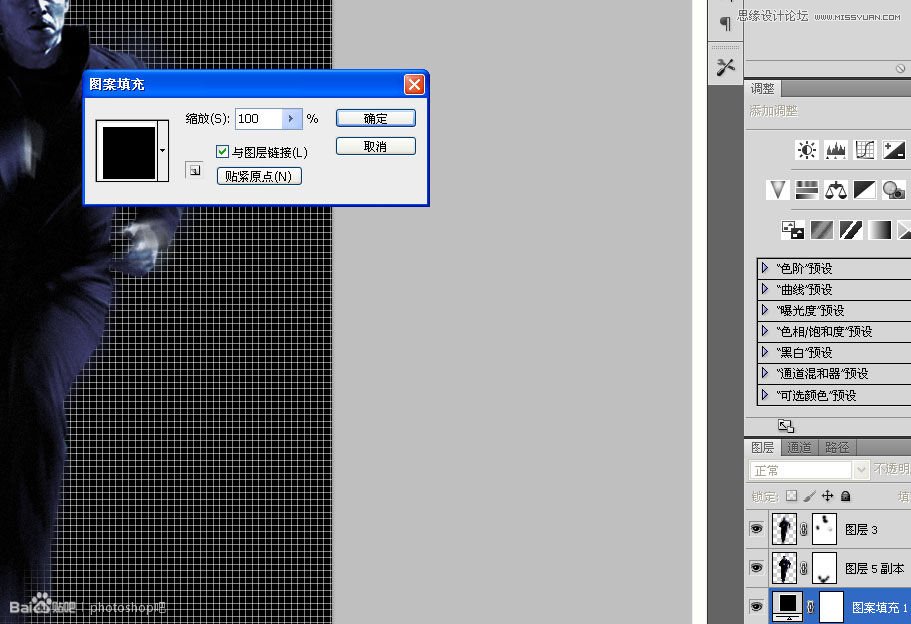Select the Curves adjustment icon
This screenshot has height=624, width=911.
865,150
